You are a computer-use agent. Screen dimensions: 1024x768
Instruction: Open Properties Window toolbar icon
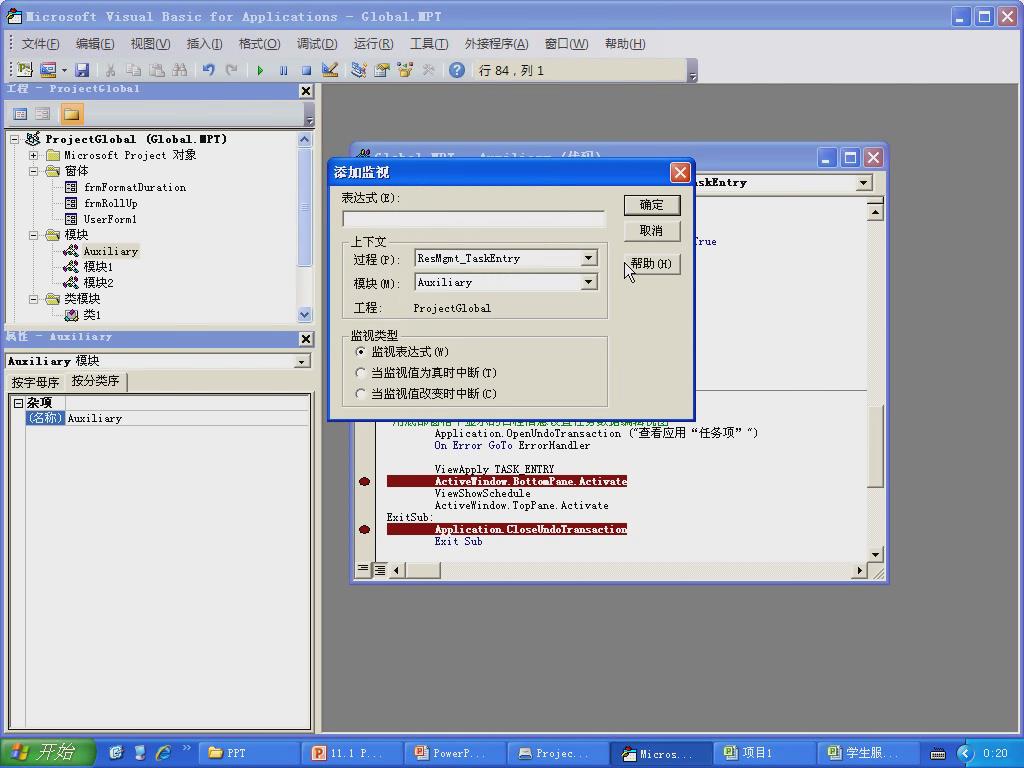pos(382,70)
